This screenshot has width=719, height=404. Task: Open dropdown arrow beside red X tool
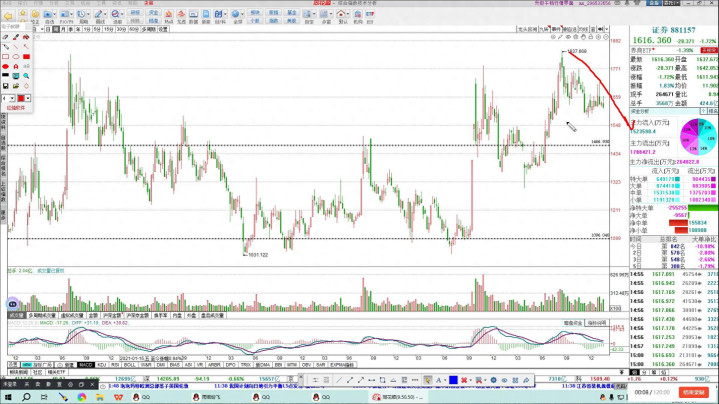[471, 380]
